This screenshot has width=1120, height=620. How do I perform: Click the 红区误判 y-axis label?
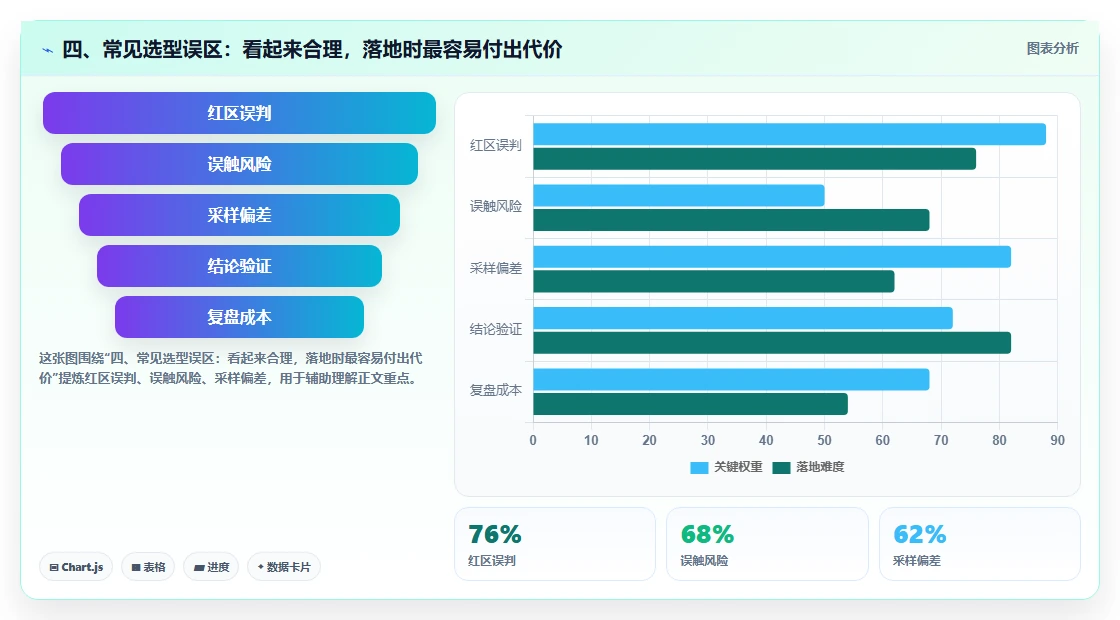click(496, 146)
